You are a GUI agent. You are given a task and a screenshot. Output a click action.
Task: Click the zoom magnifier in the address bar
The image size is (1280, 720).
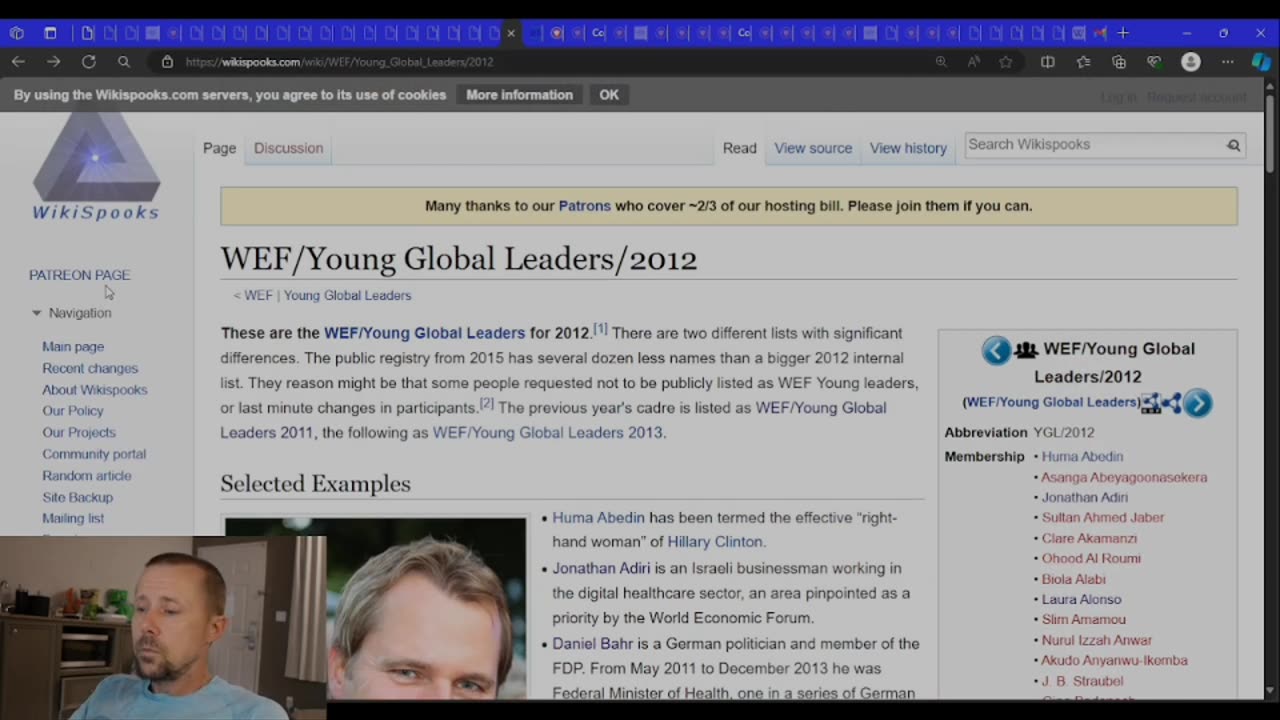tap(941, 61)
